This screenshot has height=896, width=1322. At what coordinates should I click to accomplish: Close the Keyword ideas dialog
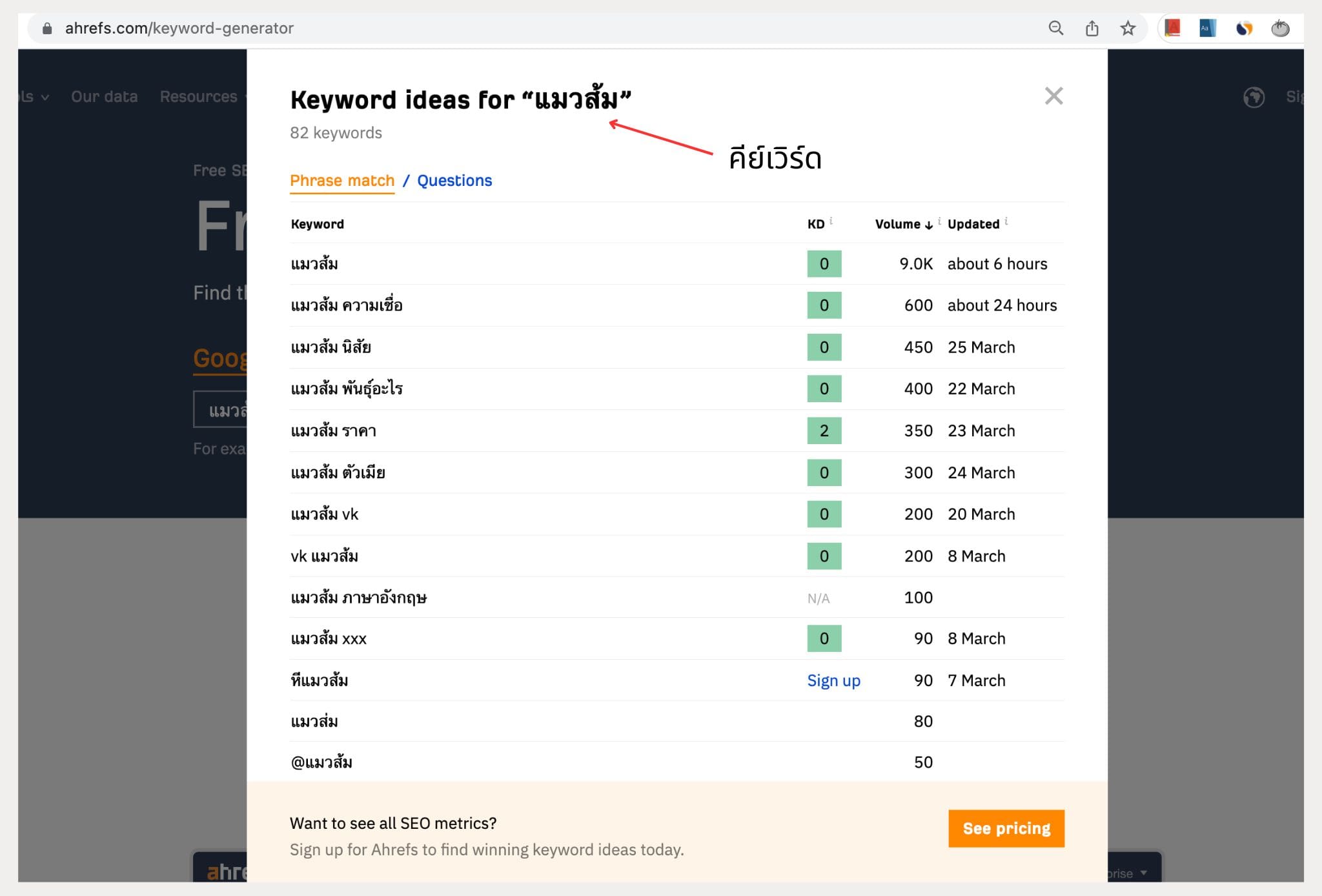point(1053,96)
